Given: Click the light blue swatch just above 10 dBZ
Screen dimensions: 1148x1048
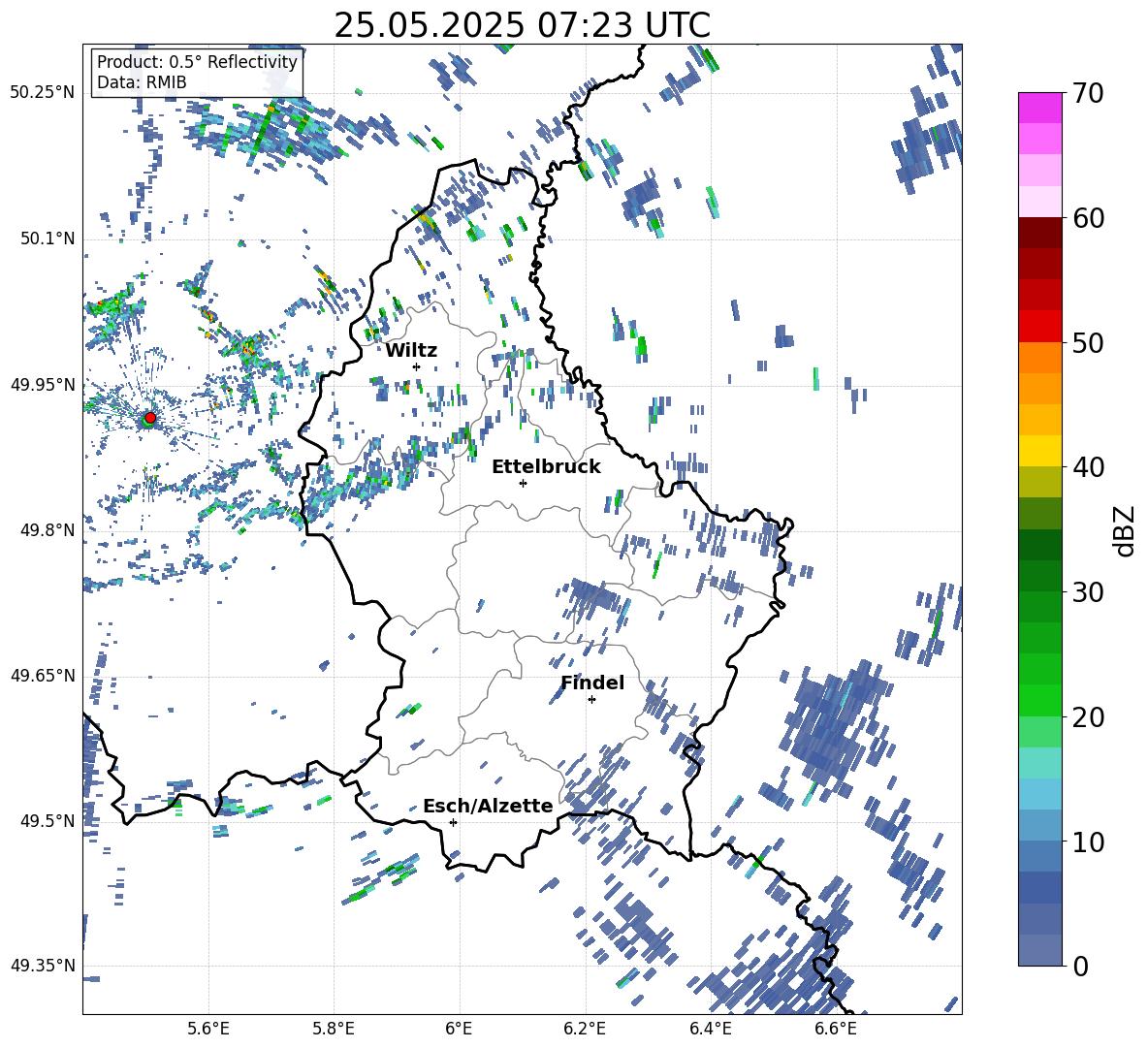Looking at the screenshot, I should tap(1039, 825).
